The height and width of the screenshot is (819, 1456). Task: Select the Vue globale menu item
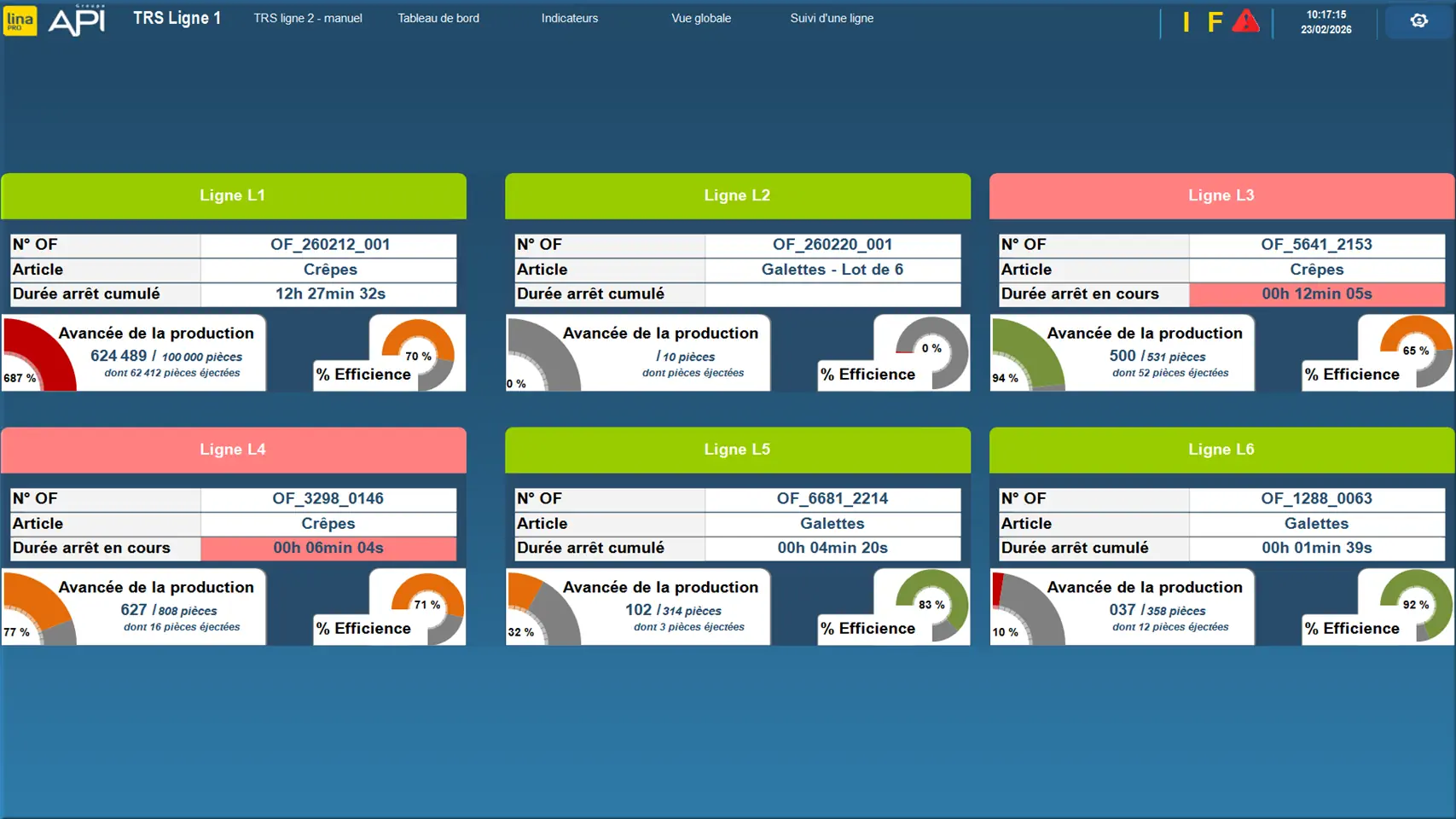click(700, 18)
